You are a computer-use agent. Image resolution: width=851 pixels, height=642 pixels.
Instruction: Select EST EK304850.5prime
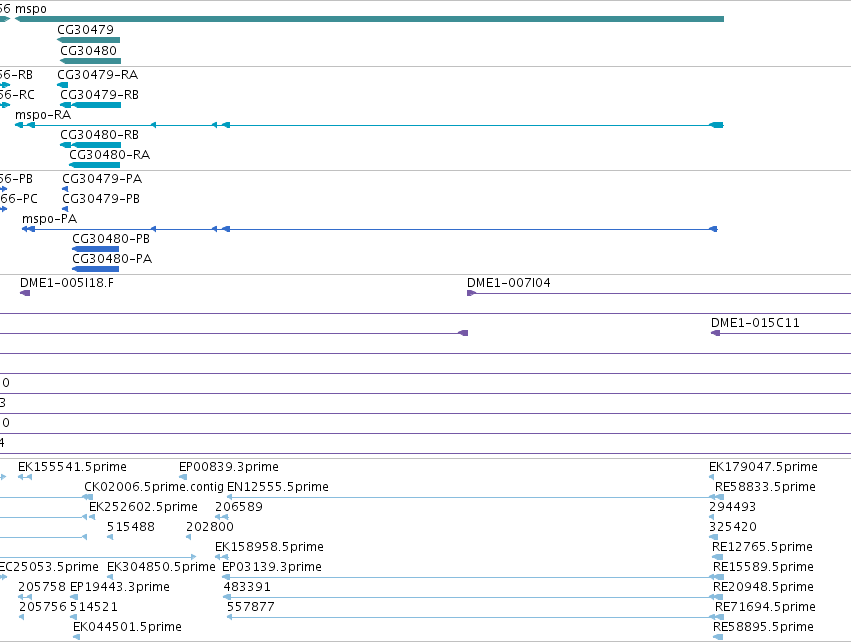pyautogui.click(x=161, y=567)
